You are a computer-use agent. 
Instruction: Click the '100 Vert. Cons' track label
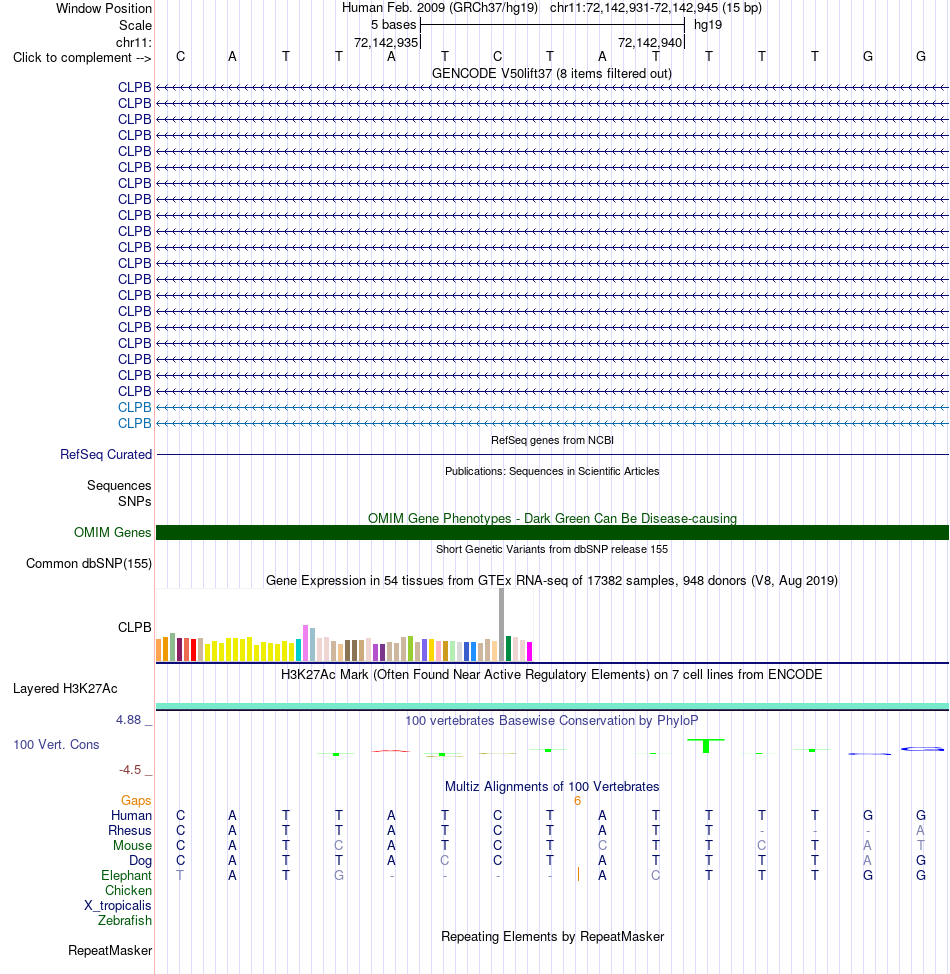click(x=57, y=745)
